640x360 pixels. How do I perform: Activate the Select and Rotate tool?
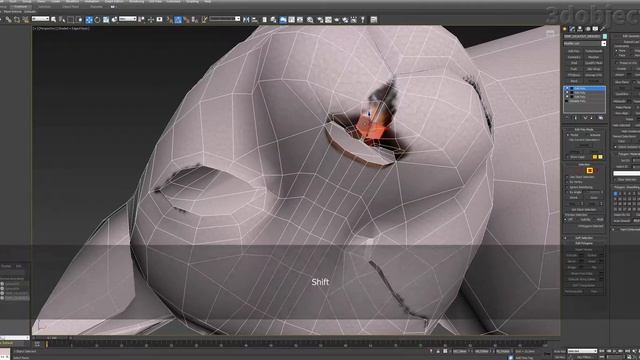97,19
